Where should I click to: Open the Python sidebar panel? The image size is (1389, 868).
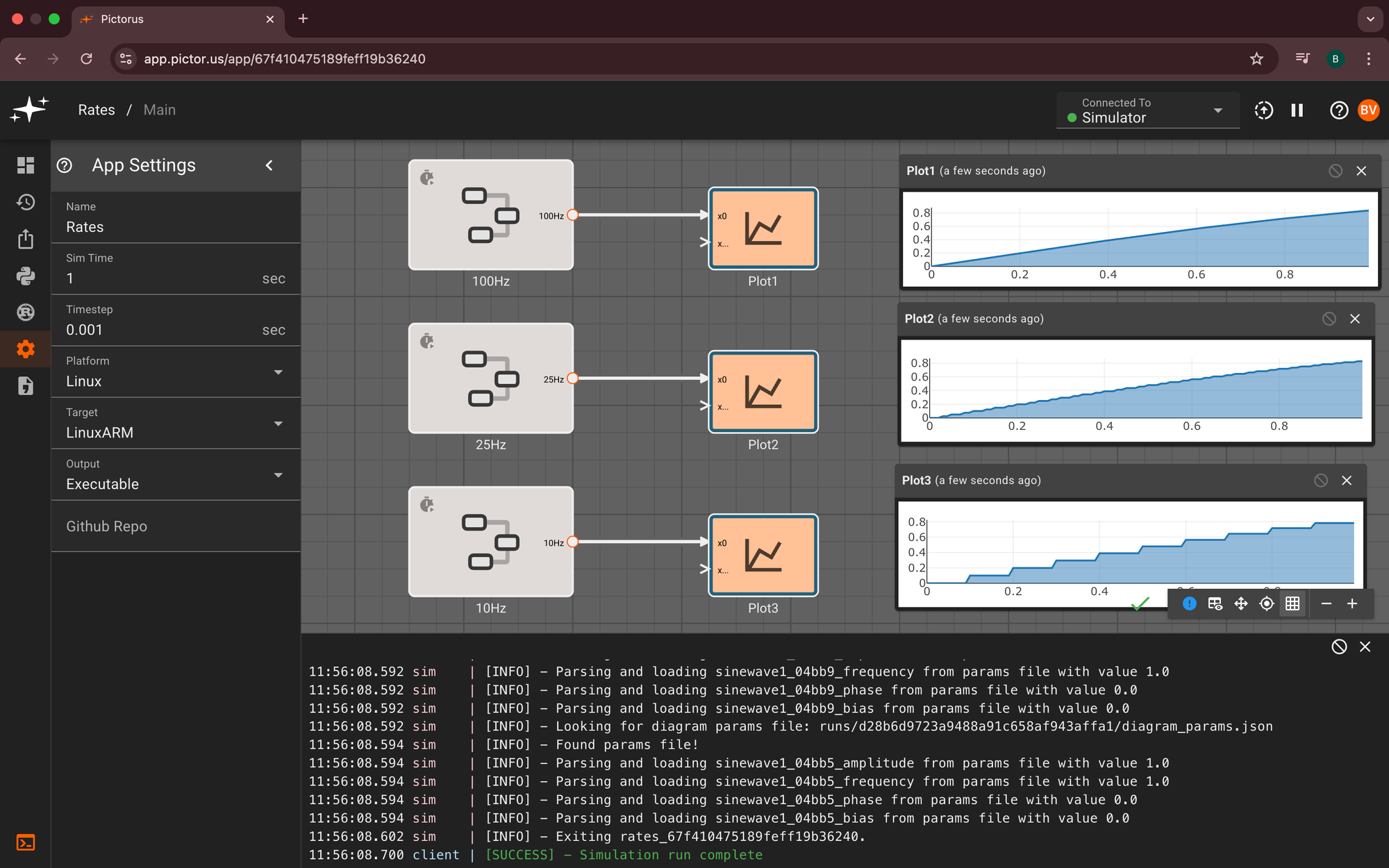click(x=26, y=276)
